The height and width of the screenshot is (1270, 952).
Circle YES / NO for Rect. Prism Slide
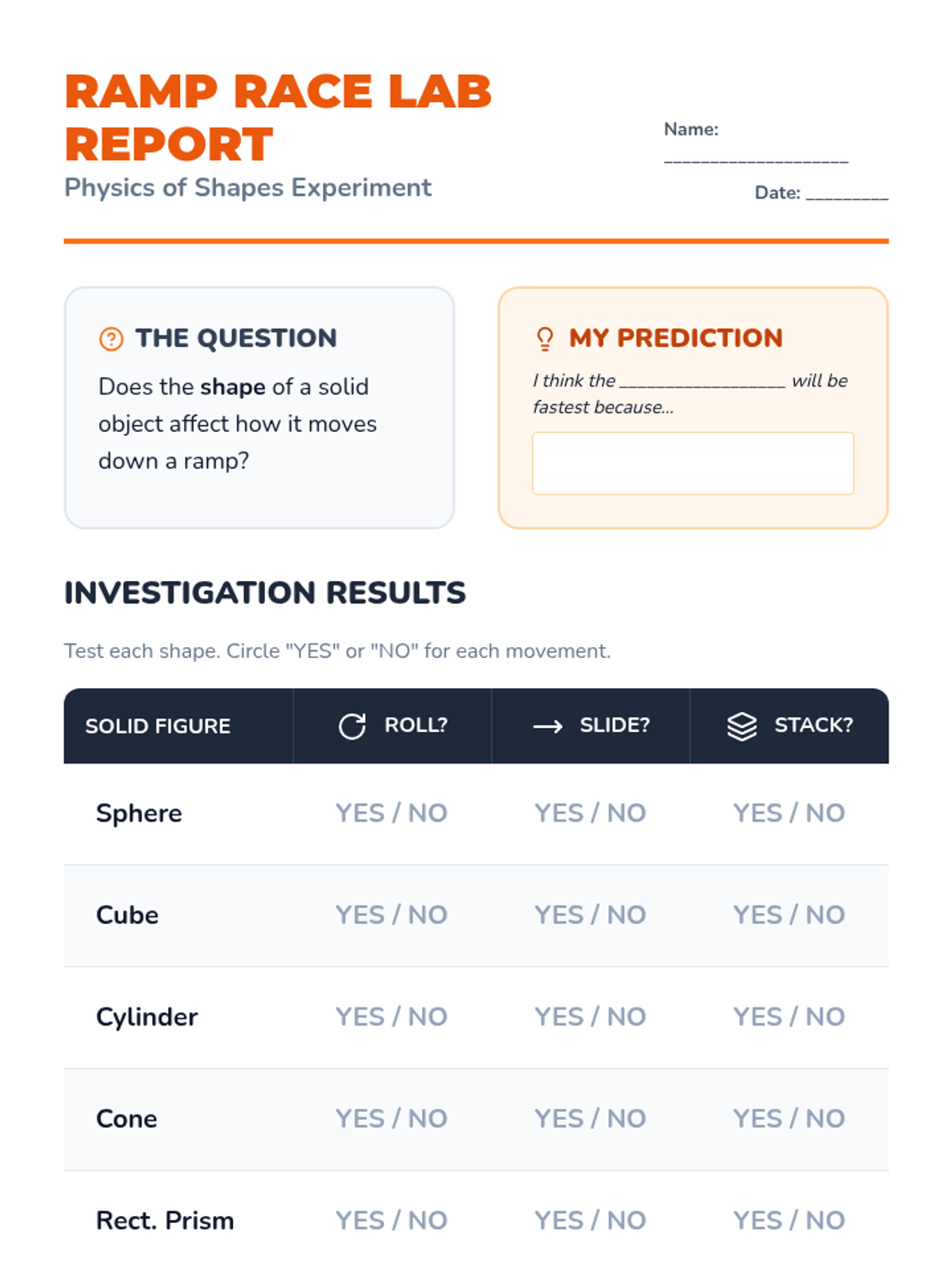tap(590, 1220)
